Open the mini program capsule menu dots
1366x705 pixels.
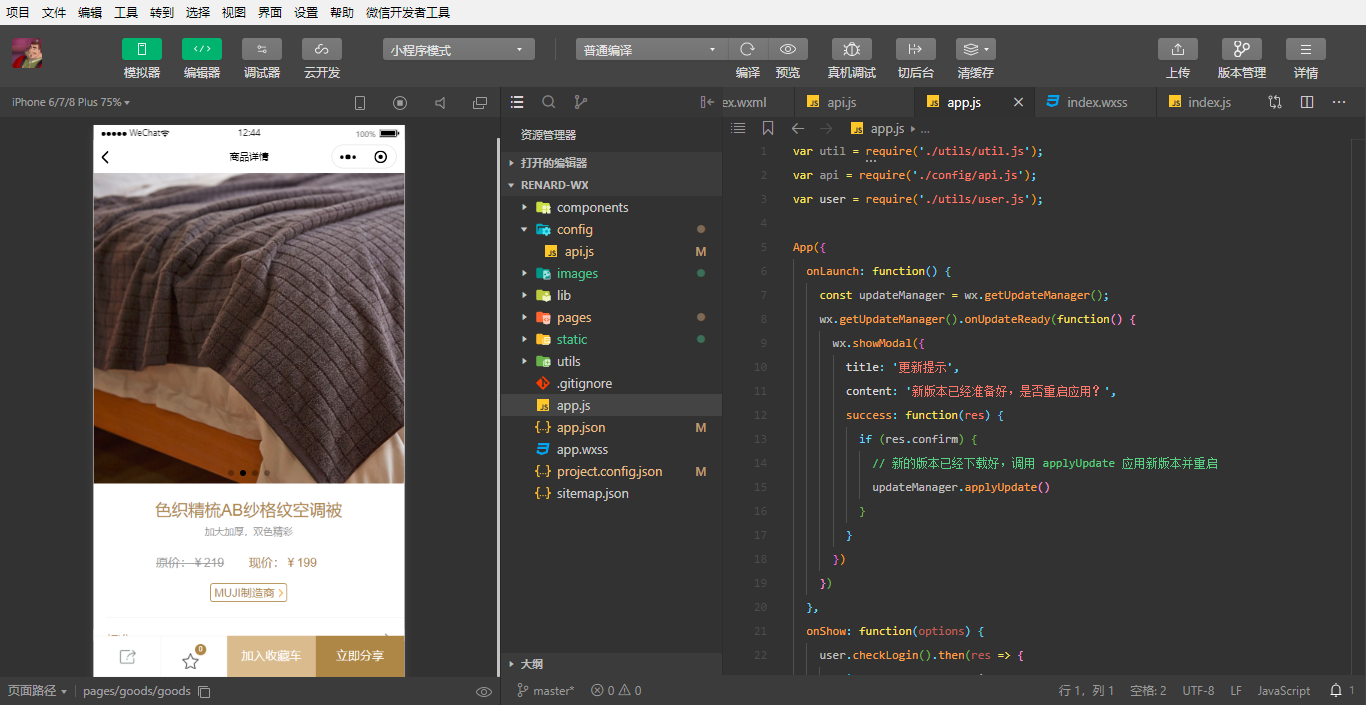(348, 157)
